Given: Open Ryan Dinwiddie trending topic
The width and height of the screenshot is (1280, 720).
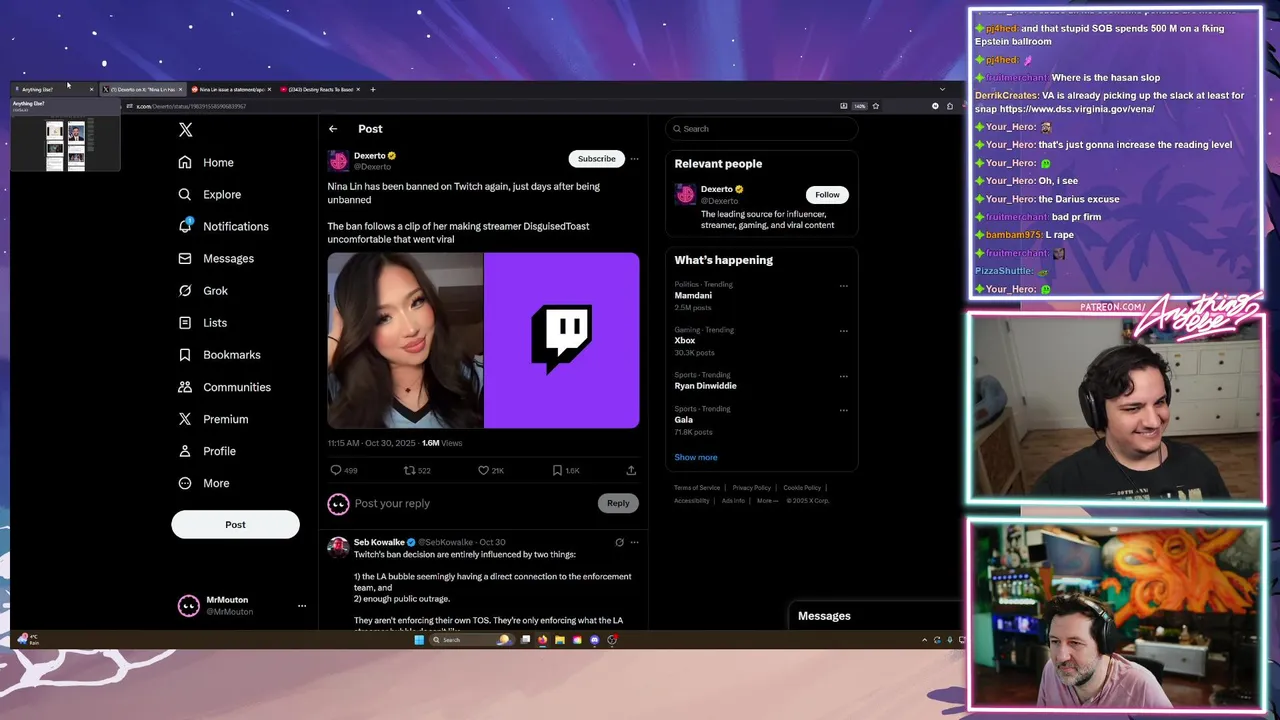Looking at the screenshot, I should [x=705, y=386].
